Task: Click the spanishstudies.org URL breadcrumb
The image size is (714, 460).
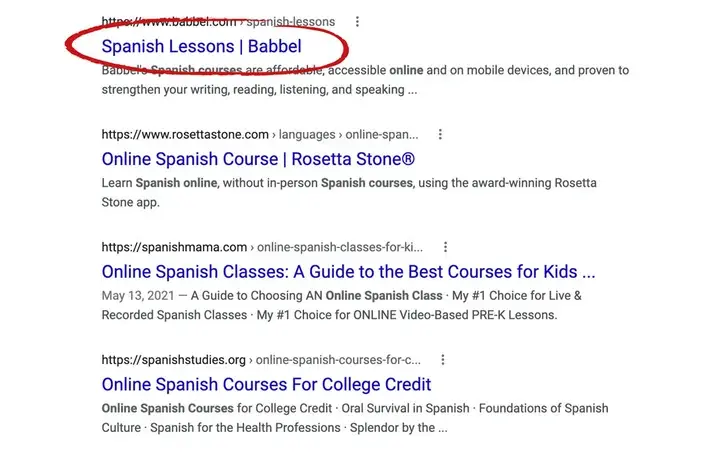Action: coord(173,360)
